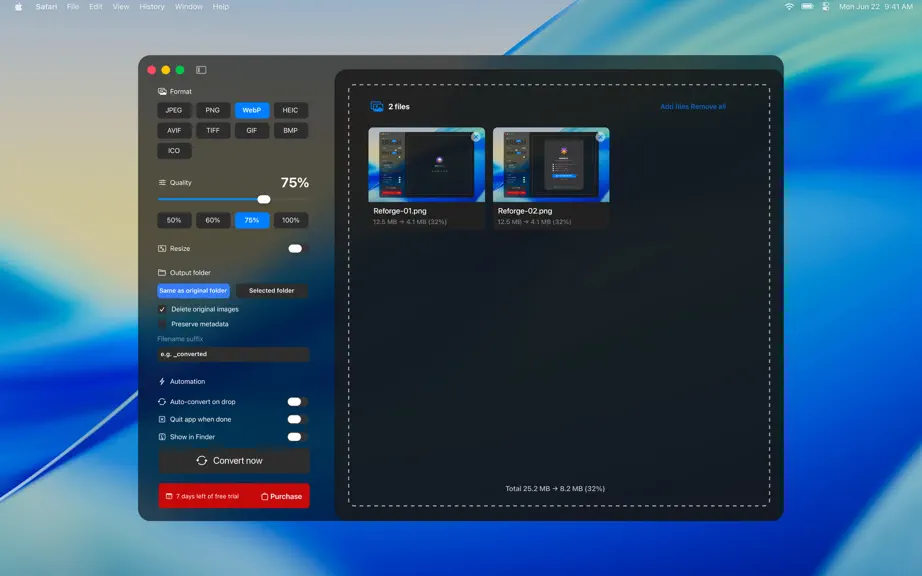The image size is (922, 576).
Task: Click the Automation lightning bolt icon
Action: [162, 381]
